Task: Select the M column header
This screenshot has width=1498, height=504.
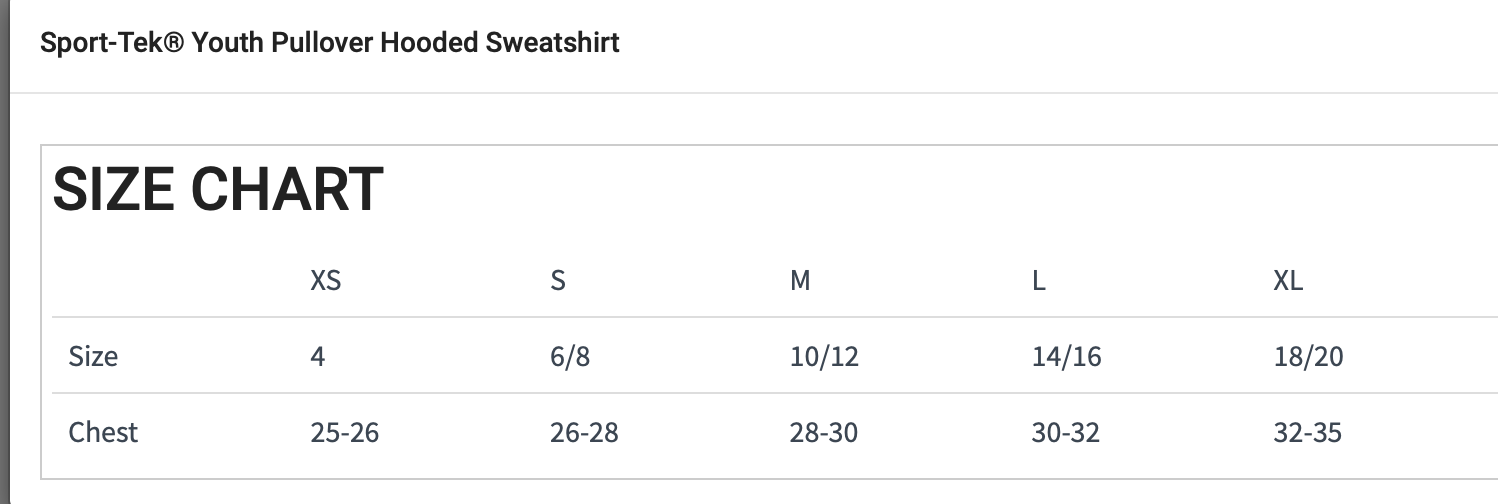Action: (800, 281)
